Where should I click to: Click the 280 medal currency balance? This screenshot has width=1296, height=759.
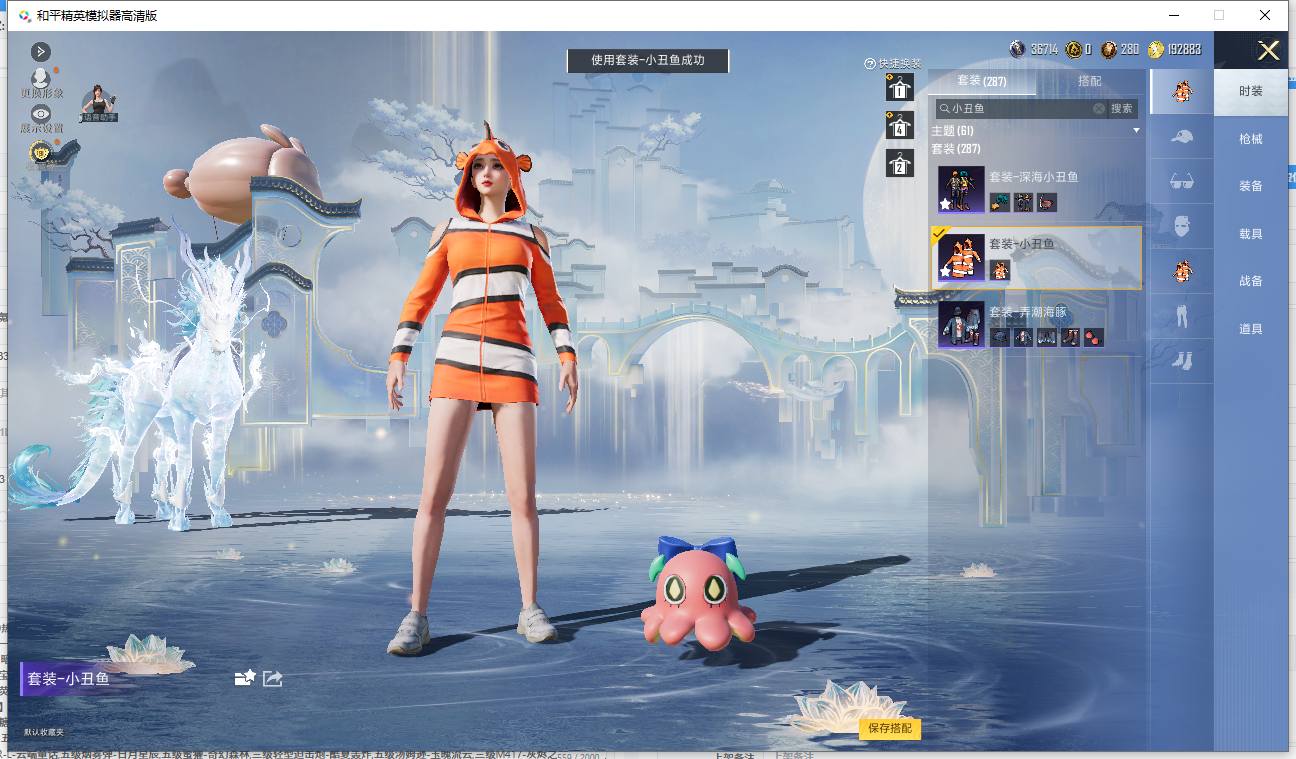click(1120, 49)
